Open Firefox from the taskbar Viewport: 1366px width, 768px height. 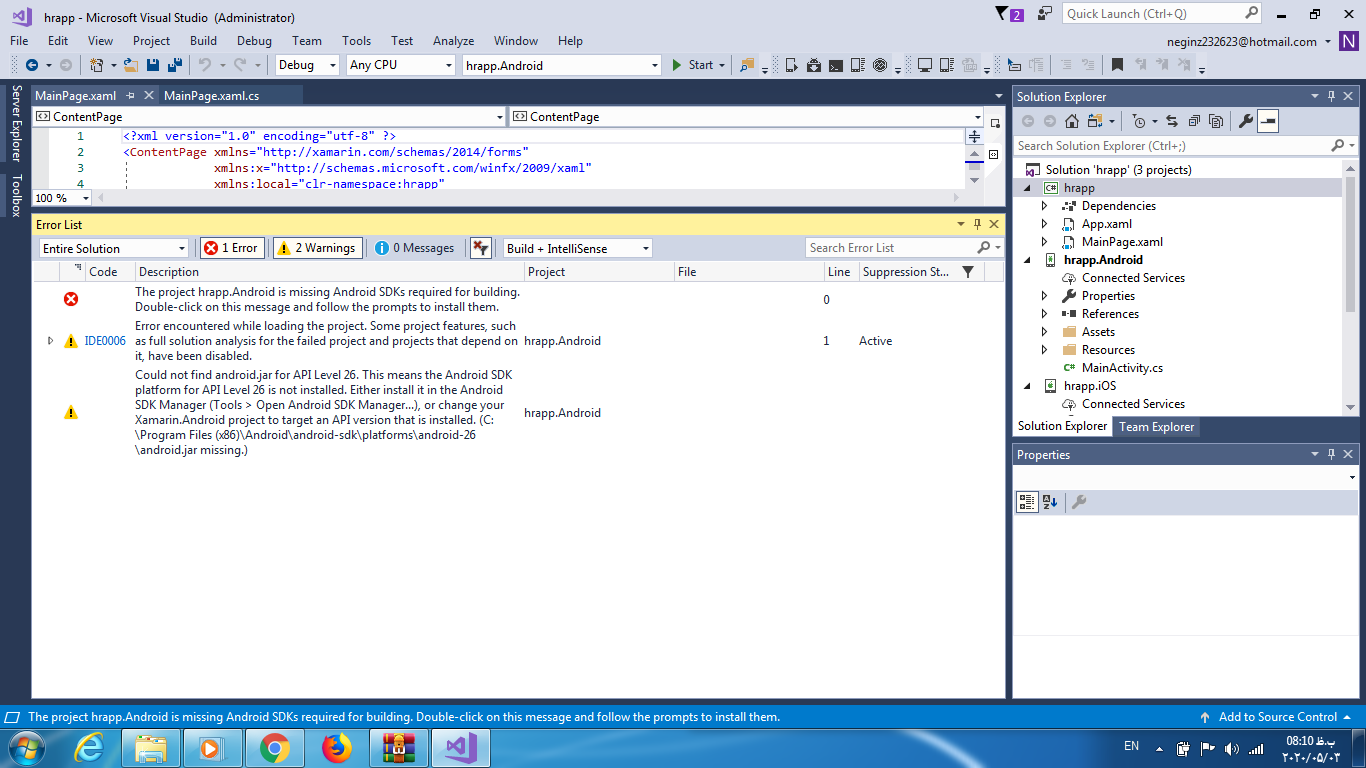(x=337, y=748)
